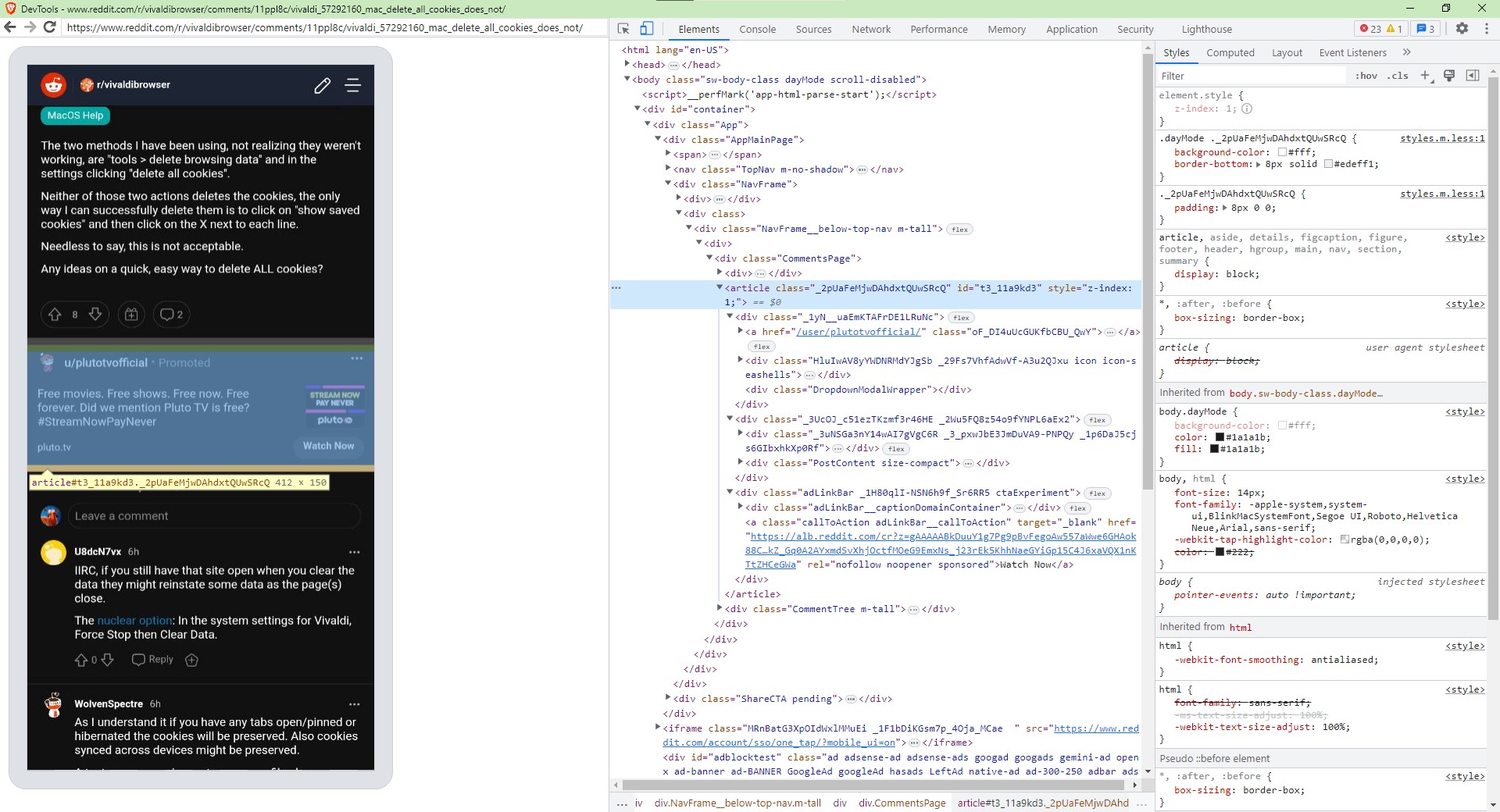Switch to the Computed tab
Screen dimensions: 1500x812
1231,52
